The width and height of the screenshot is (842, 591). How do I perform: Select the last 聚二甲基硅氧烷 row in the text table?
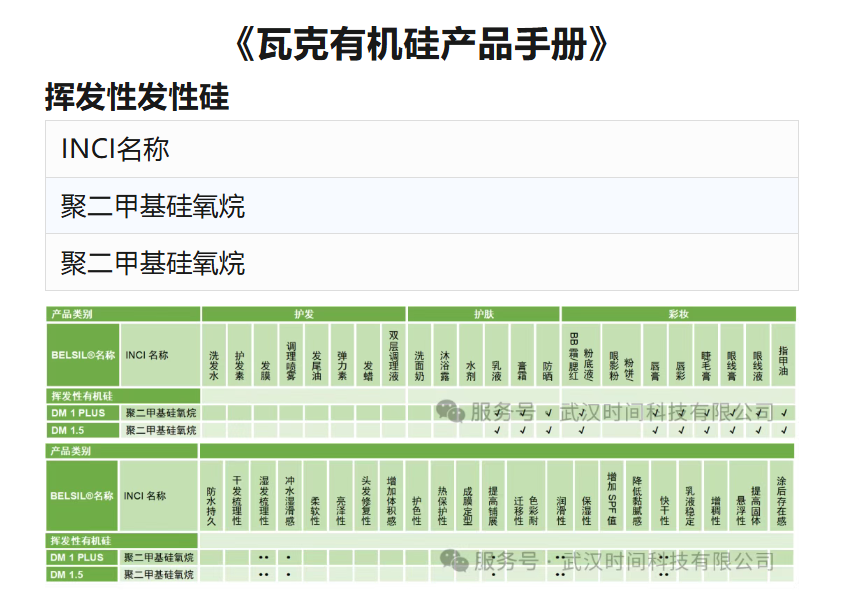click(421, 263)
